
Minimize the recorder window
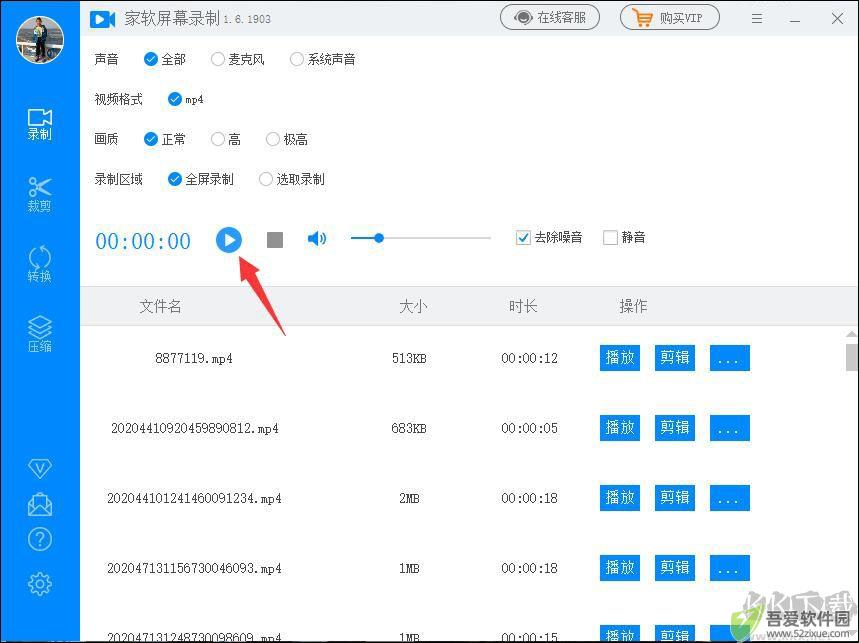pos(795,20)
